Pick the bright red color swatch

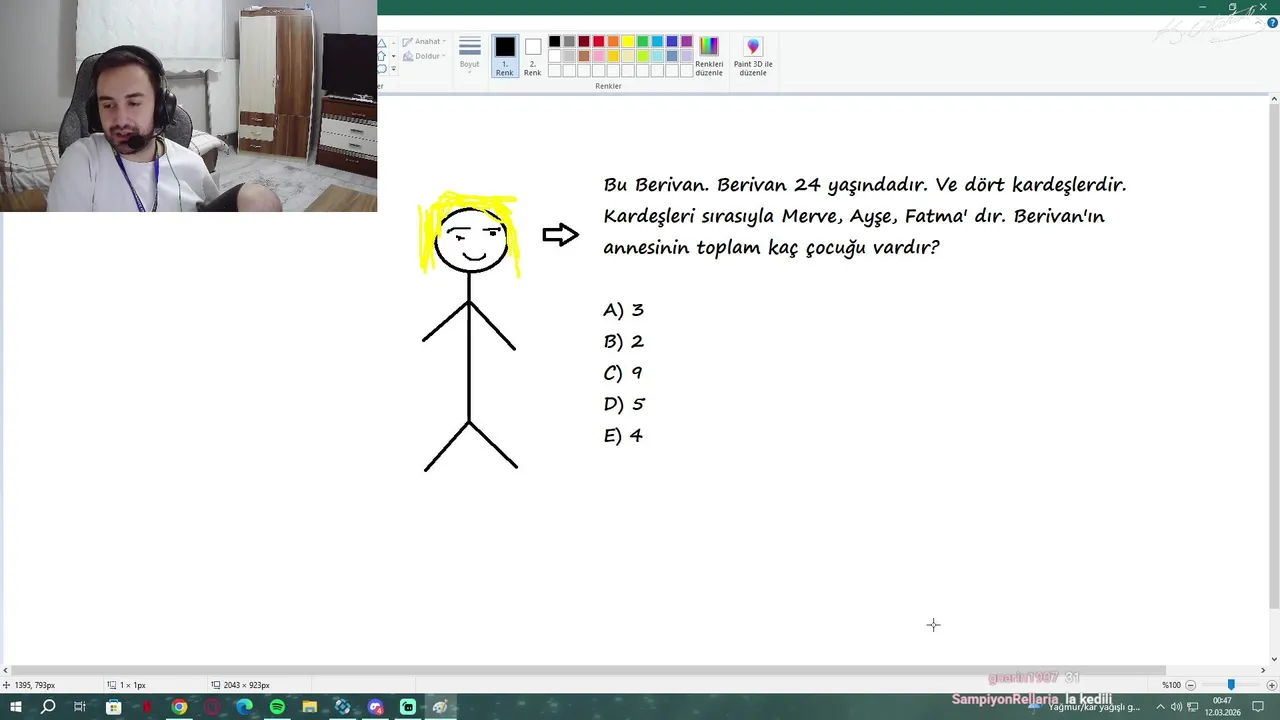point(598,42)
